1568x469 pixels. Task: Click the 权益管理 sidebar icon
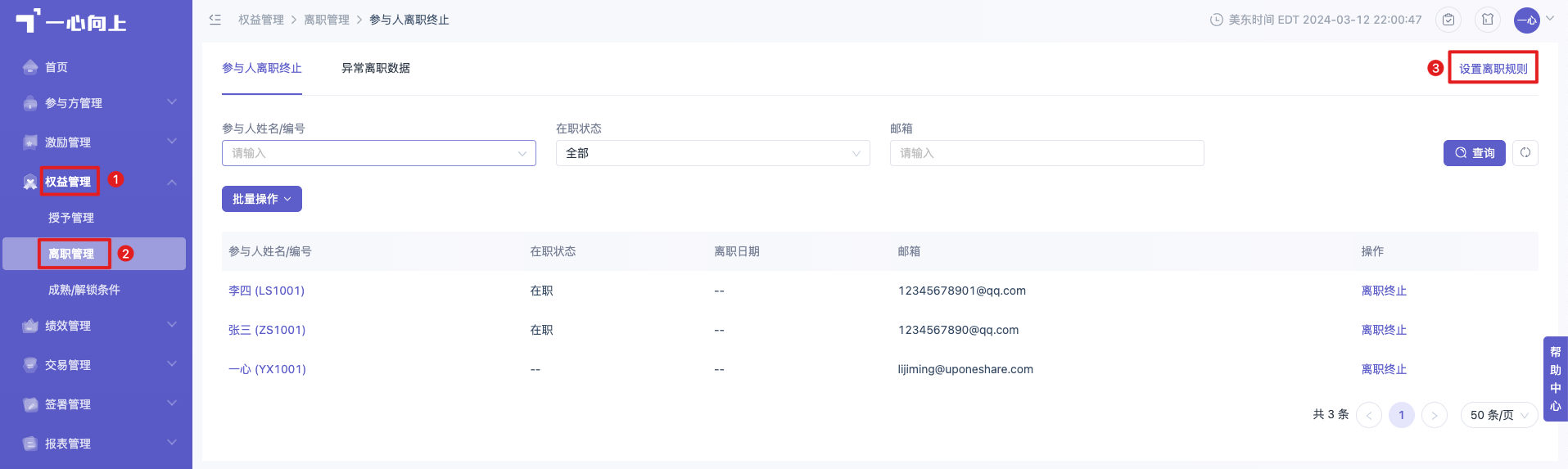pyautogui.click(x=30, y=182)
